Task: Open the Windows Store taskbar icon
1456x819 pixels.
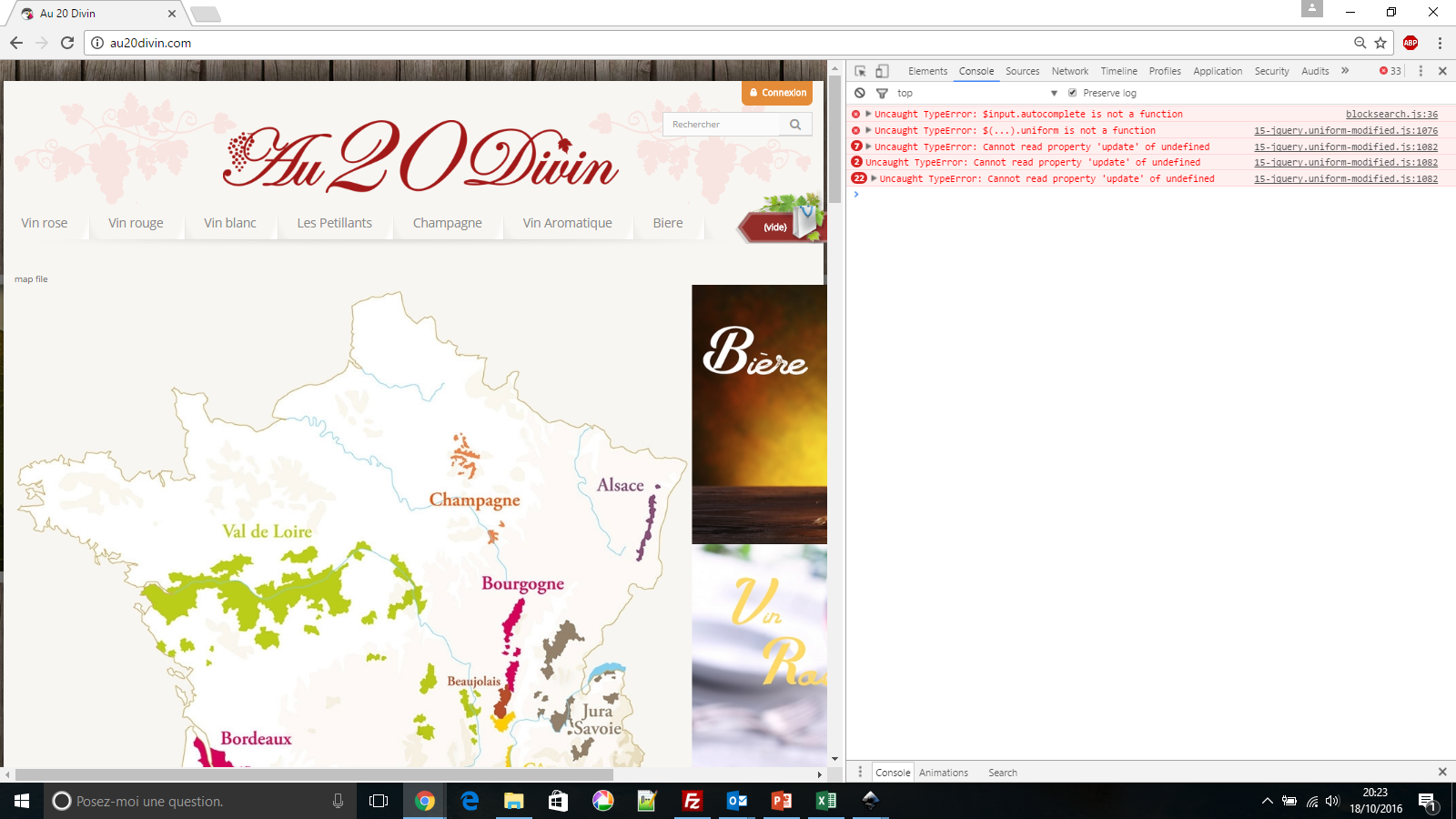Action: [x=559, y=801]
